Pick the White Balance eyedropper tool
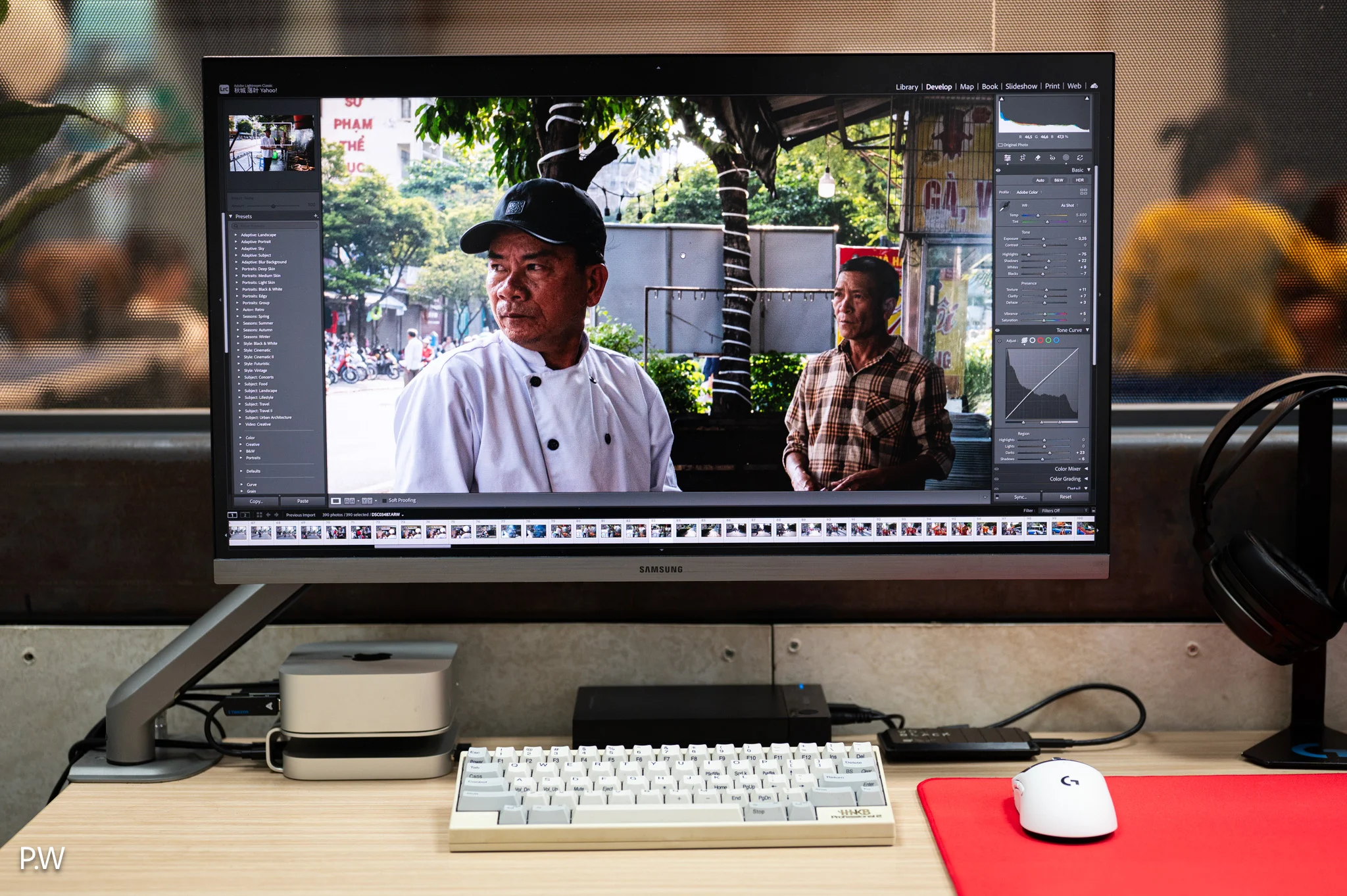1347x896 pixels. 1004,206
